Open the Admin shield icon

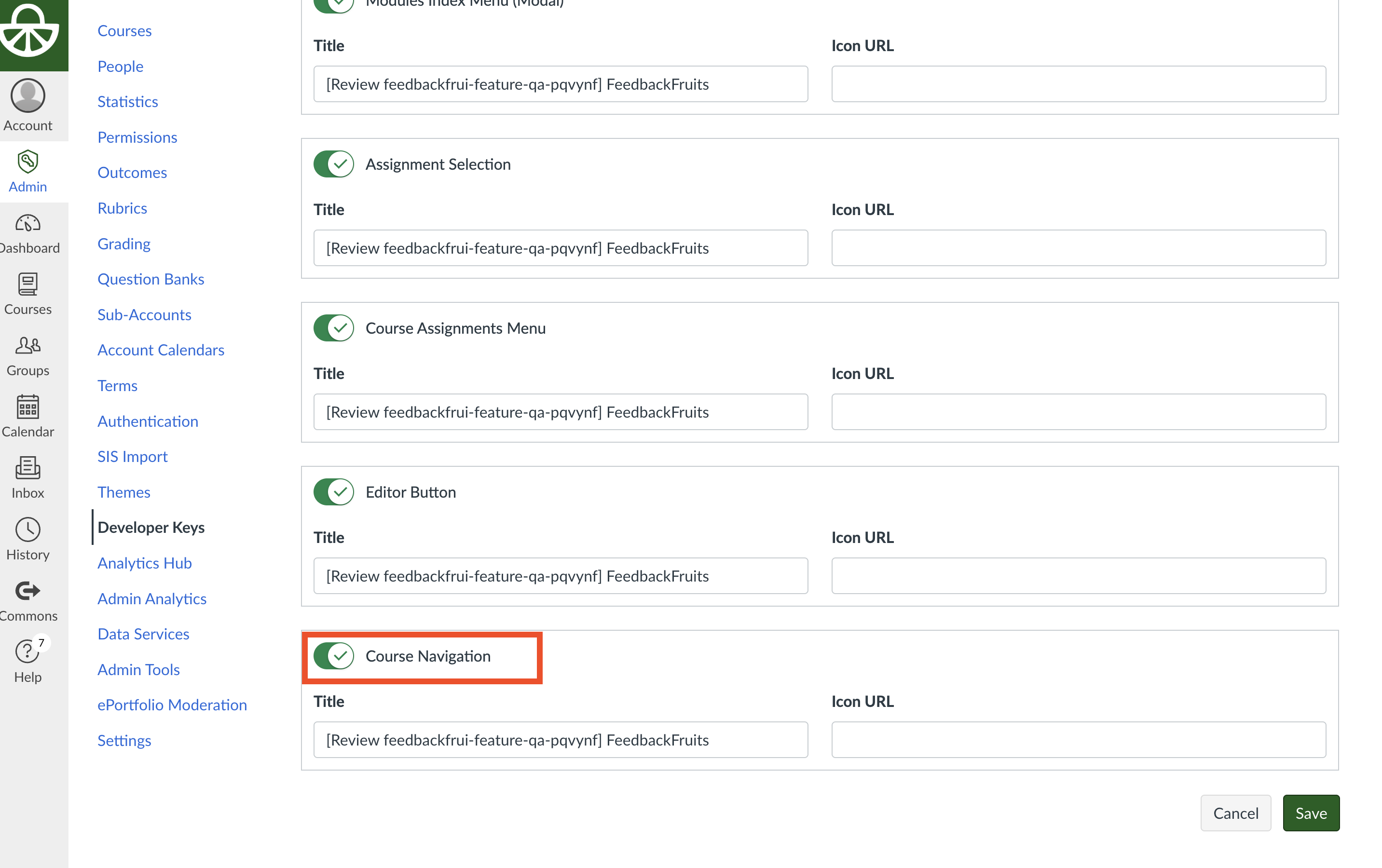coord(27,162)
